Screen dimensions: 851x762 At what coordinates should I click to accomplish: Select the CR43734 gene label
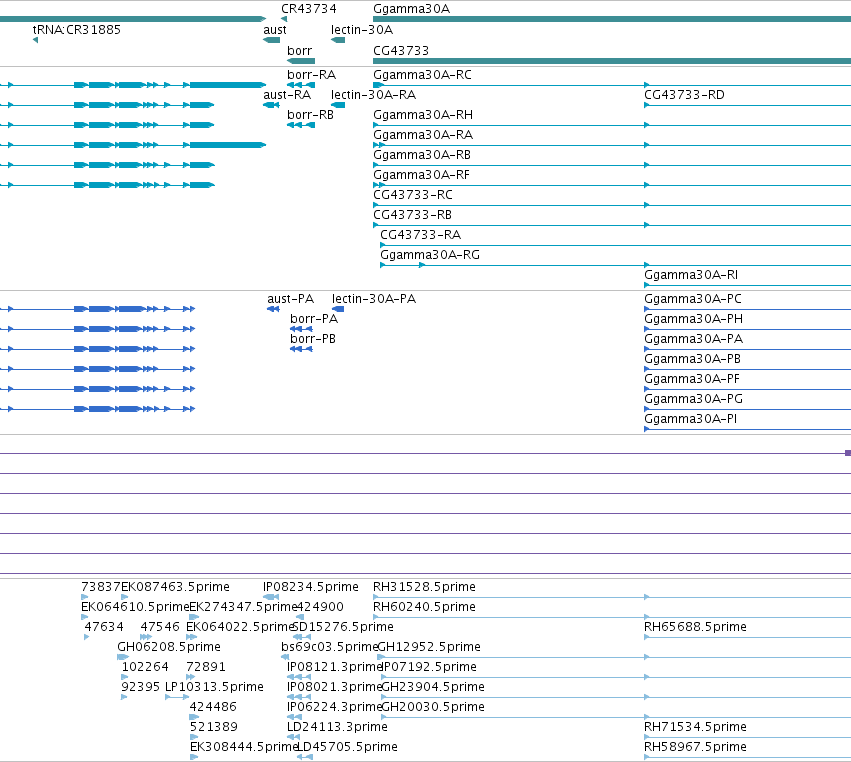pos(308,9)
